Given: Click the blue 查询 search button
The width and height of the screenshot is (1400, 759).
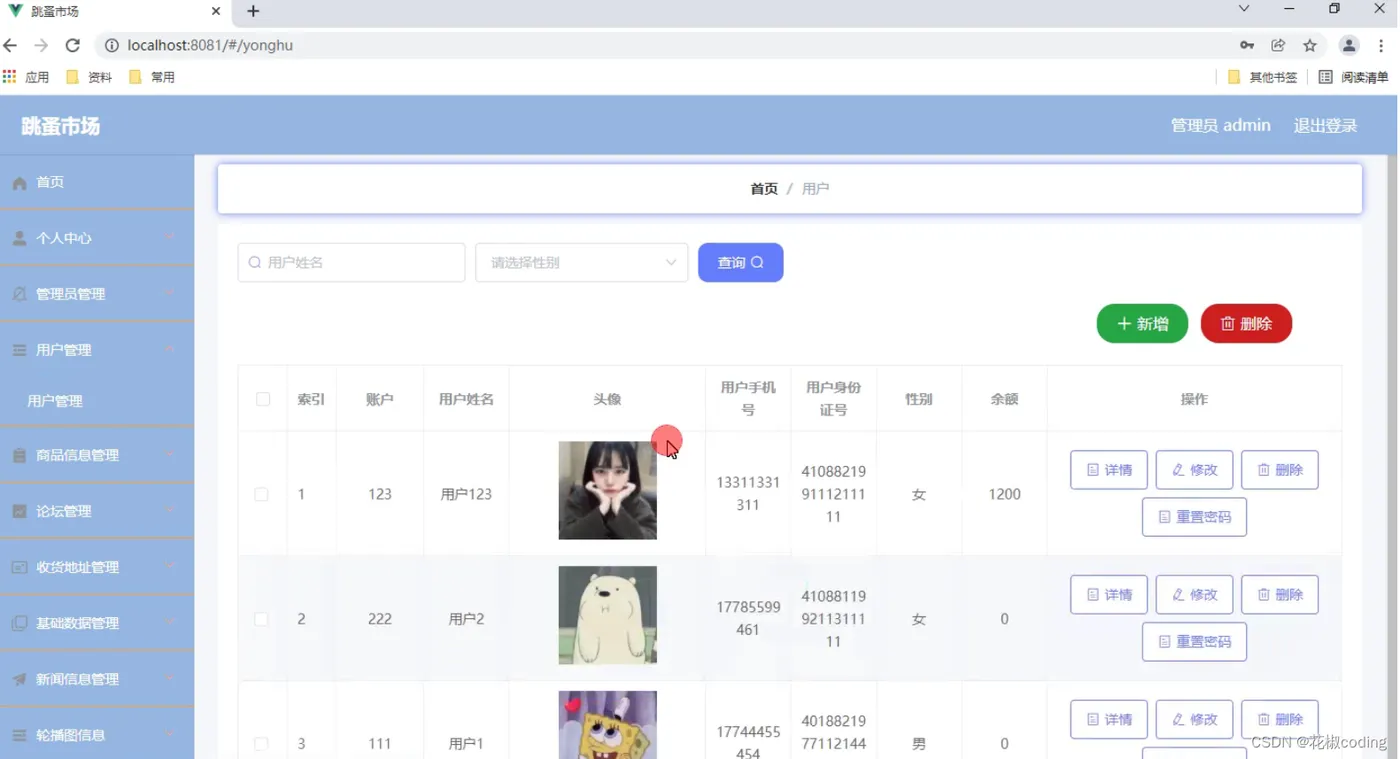Looking at the screenshot, I should pyautogui.click(x=740, y=262).
